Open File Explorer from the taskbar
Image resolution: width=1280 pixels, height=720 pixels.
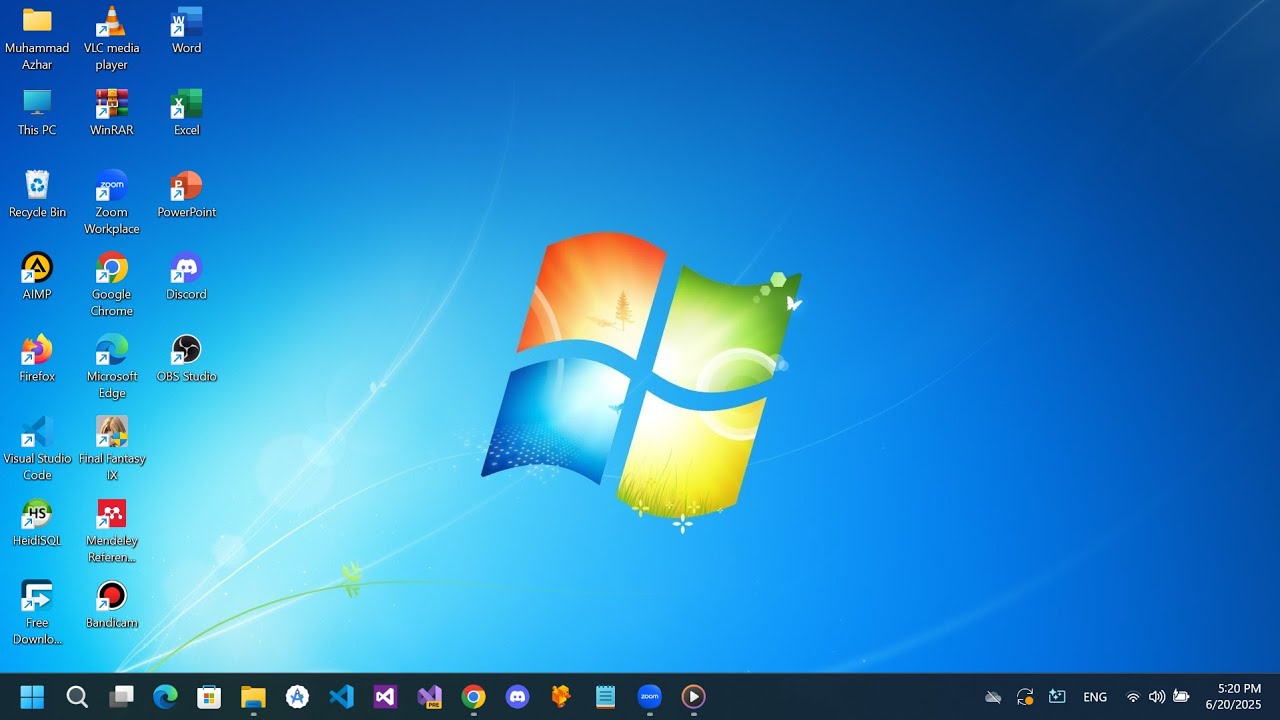pos(253,697)
